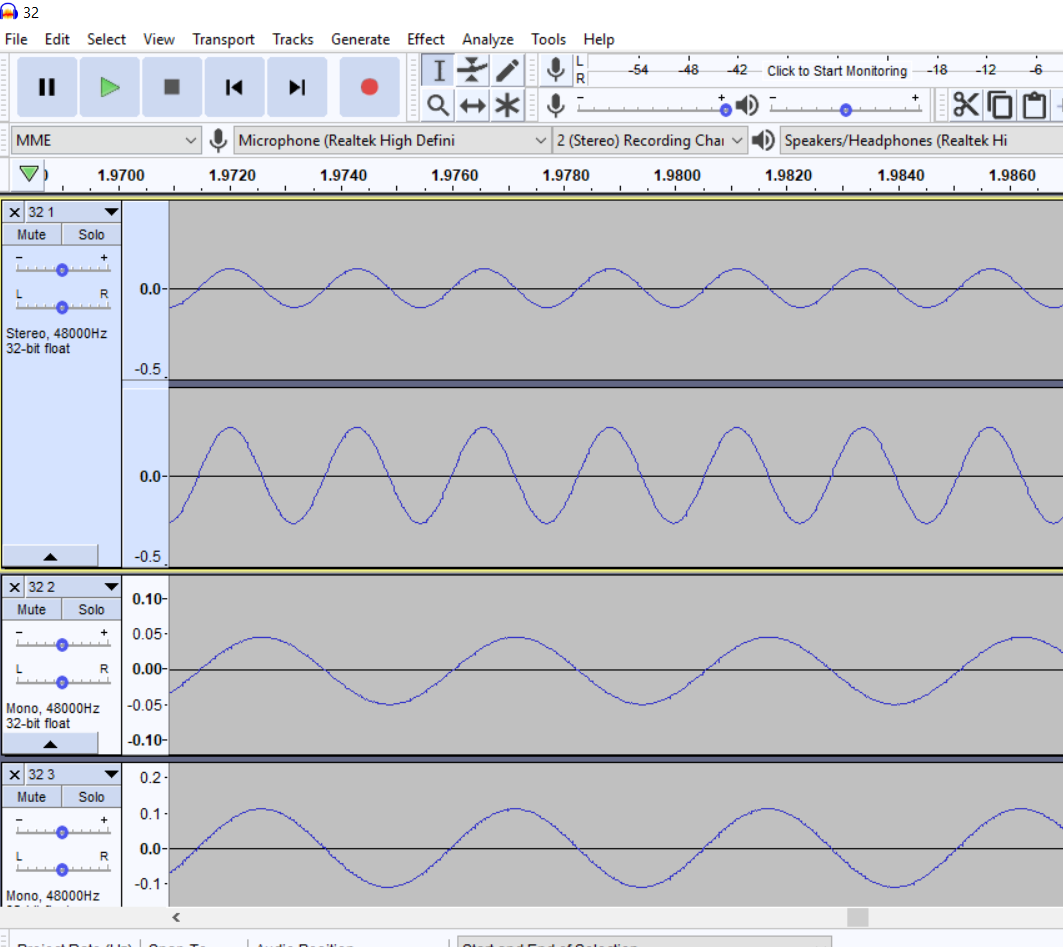The height and width of the screenshot is (947, 1063).
Task: Open the Help menu
Action: tap(599, 39)
